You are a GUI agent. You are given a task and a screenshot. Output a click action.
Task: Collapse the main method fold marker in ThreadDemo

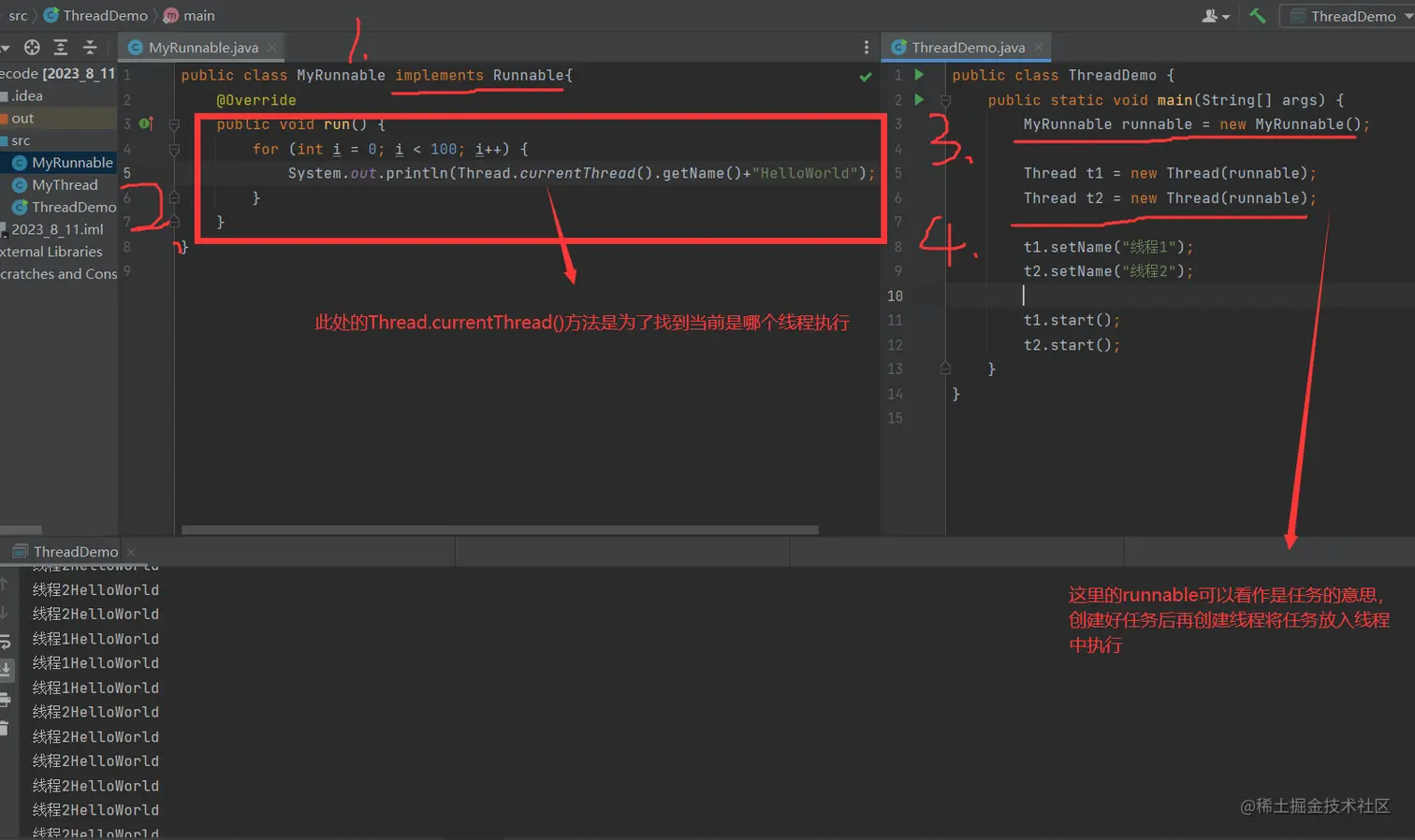pyautogui.click(x=945, y=100)
